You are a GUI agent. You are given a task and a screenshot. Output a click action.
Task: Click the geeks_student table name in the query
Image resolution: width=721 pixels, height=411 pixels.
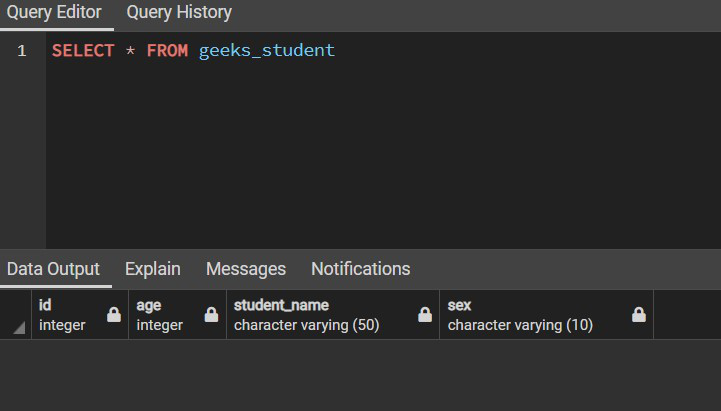pyautogui.click(x=267, y=51)
